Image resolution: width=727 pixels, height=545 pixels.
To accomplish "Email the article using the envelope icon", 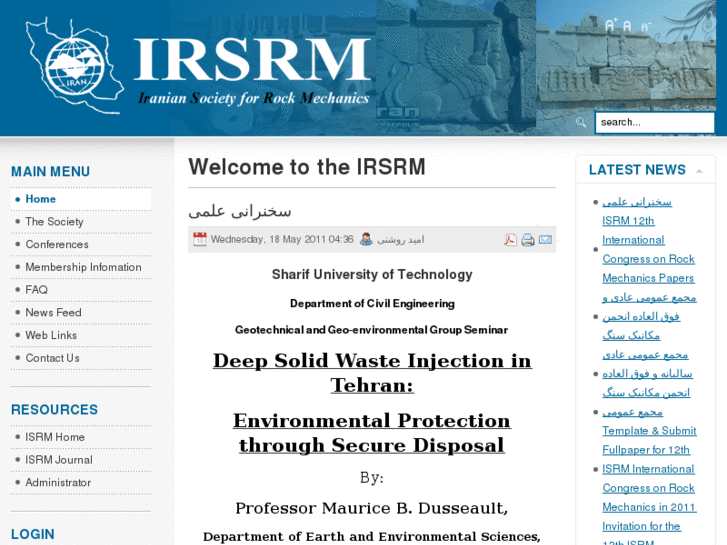I will tap(545, 239).
